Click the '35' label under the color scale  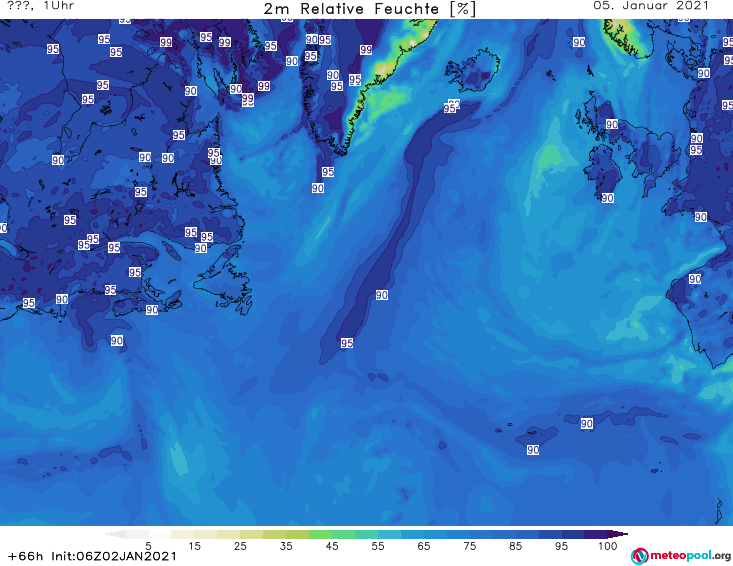coord(286,546)
